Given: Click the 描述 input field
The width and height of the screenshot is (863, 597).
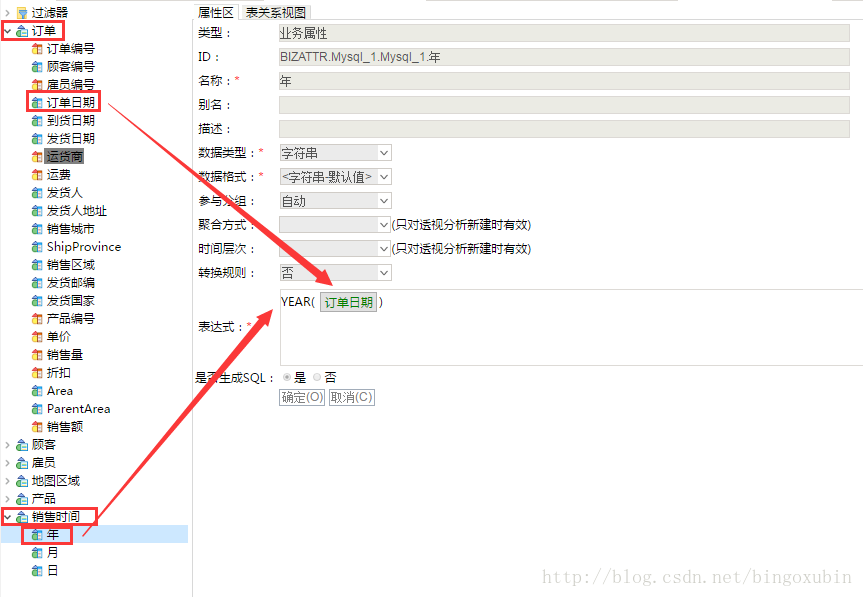Looking at the screenshot, I should click(x=564, y=129).
